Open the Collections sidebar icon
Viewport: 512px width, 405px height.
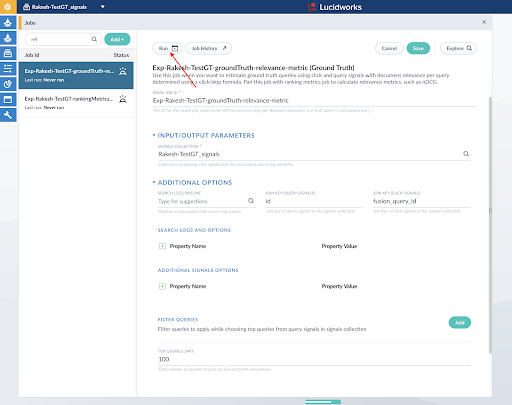tap(8, 53)
